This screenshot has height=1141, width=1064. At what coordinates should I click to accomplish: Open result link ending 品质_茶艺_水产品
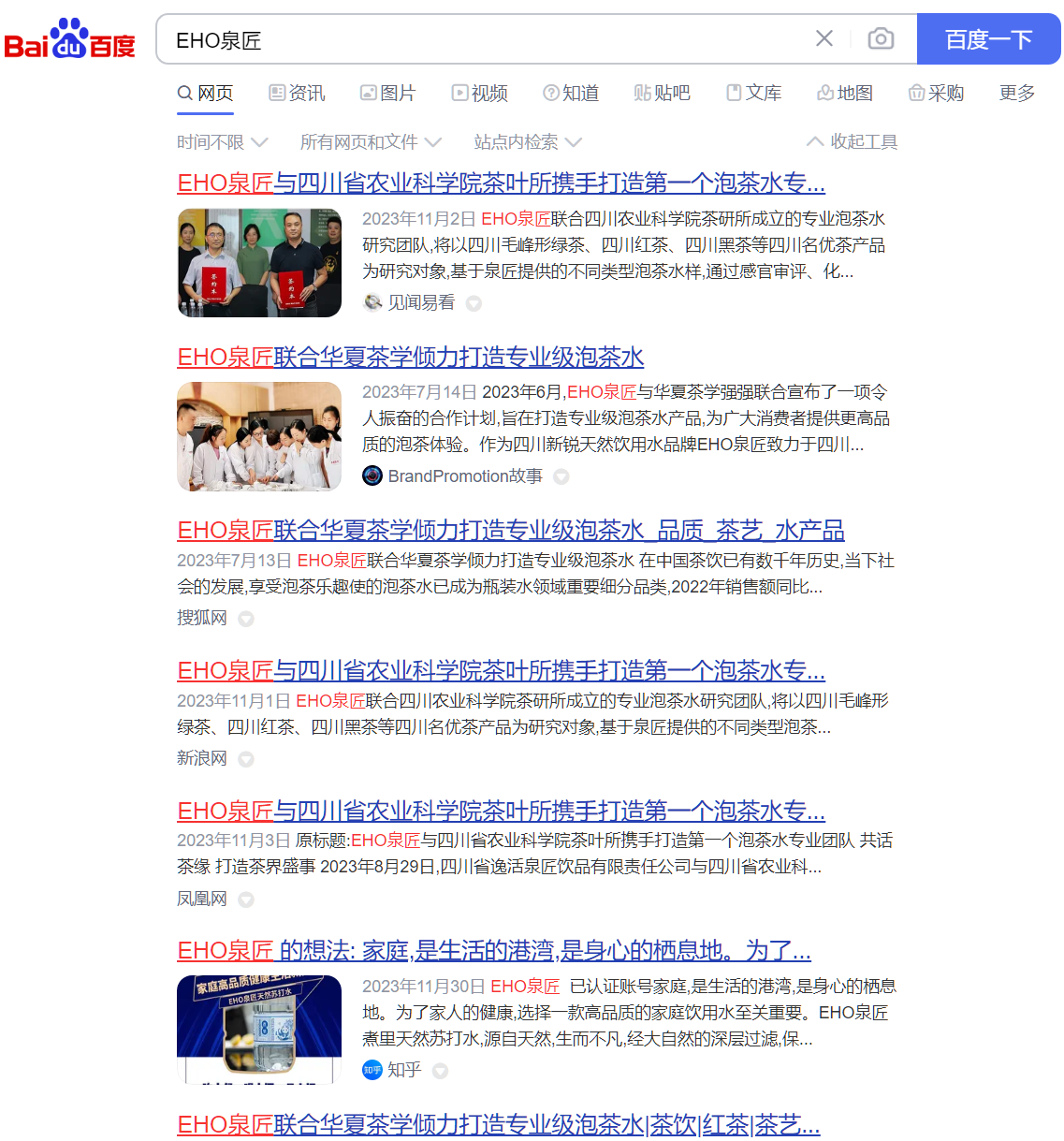[x=510, y=531]
